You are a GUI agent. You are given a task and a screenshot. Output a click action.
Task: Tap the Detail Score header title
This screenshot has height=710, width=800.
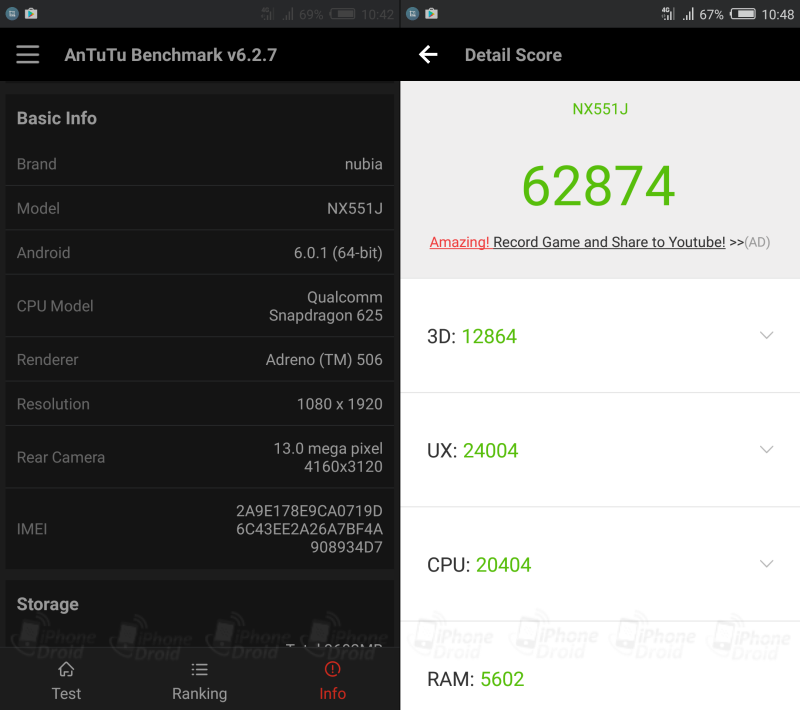(x=513, y=55)
